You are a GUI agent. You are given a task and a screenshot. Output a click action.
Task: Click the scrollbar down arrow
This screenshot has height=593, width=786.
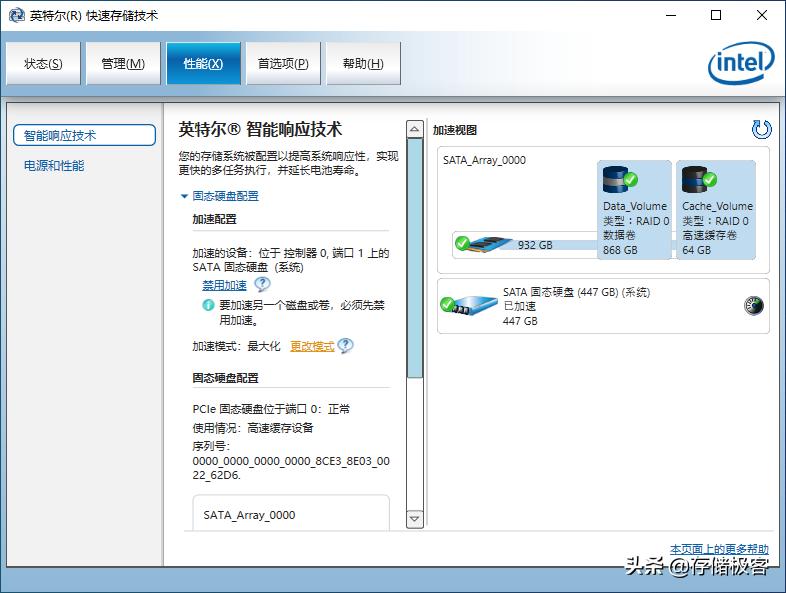tap(415, 518)
